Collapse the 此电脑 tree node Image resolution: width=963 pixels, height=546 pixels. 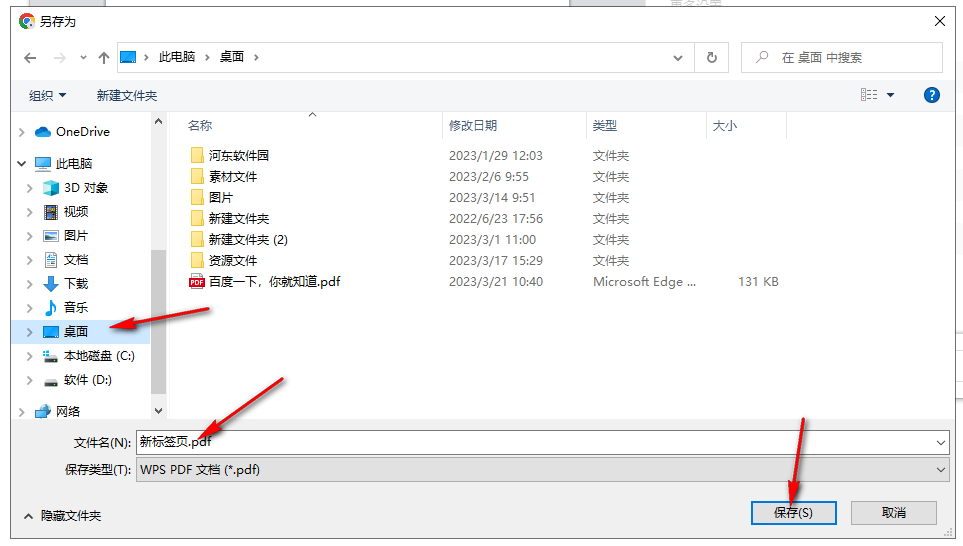pyautogui.click(x=22, y=164)
